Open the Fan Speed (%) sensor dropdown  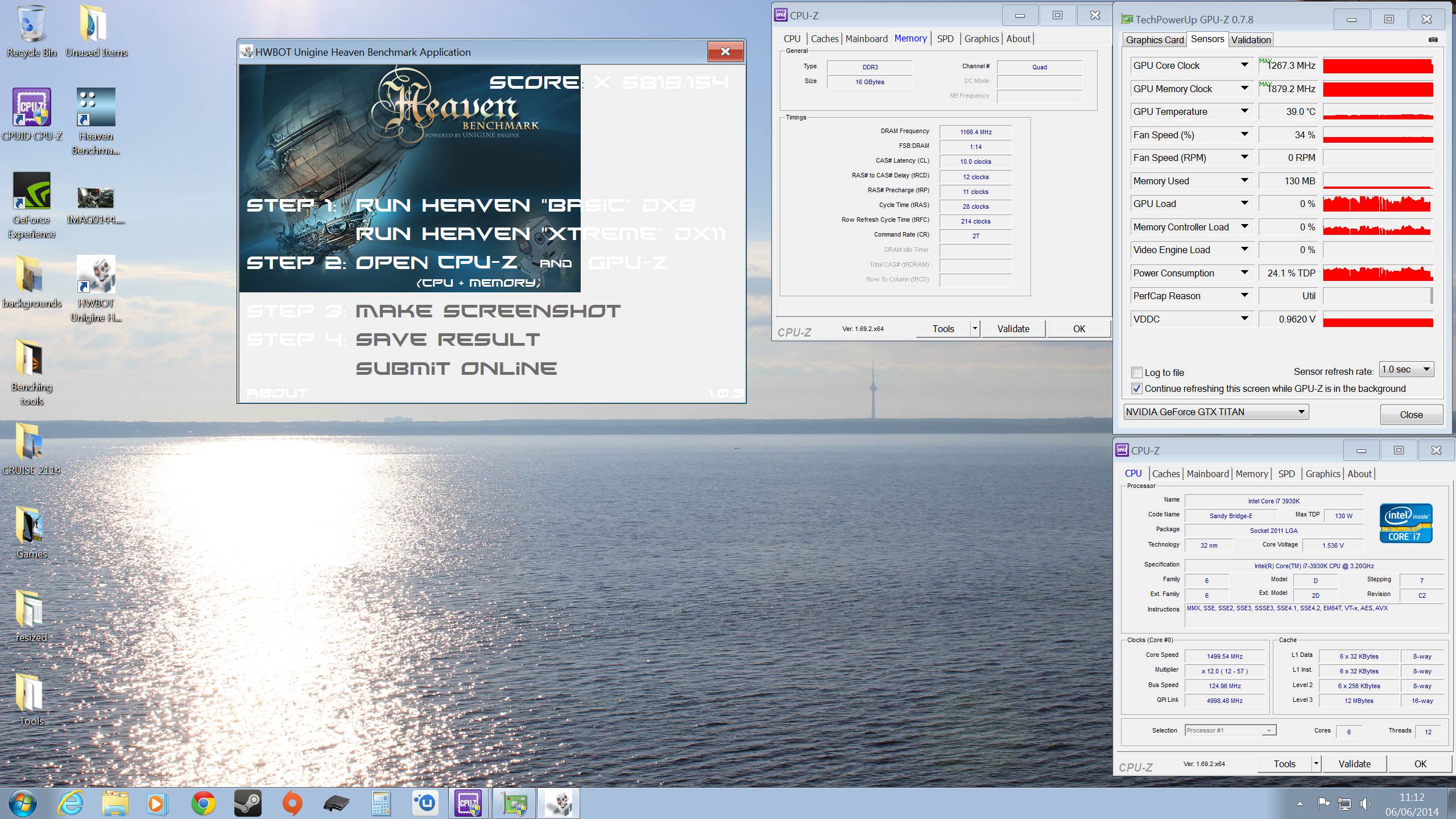pos(1244,135)
